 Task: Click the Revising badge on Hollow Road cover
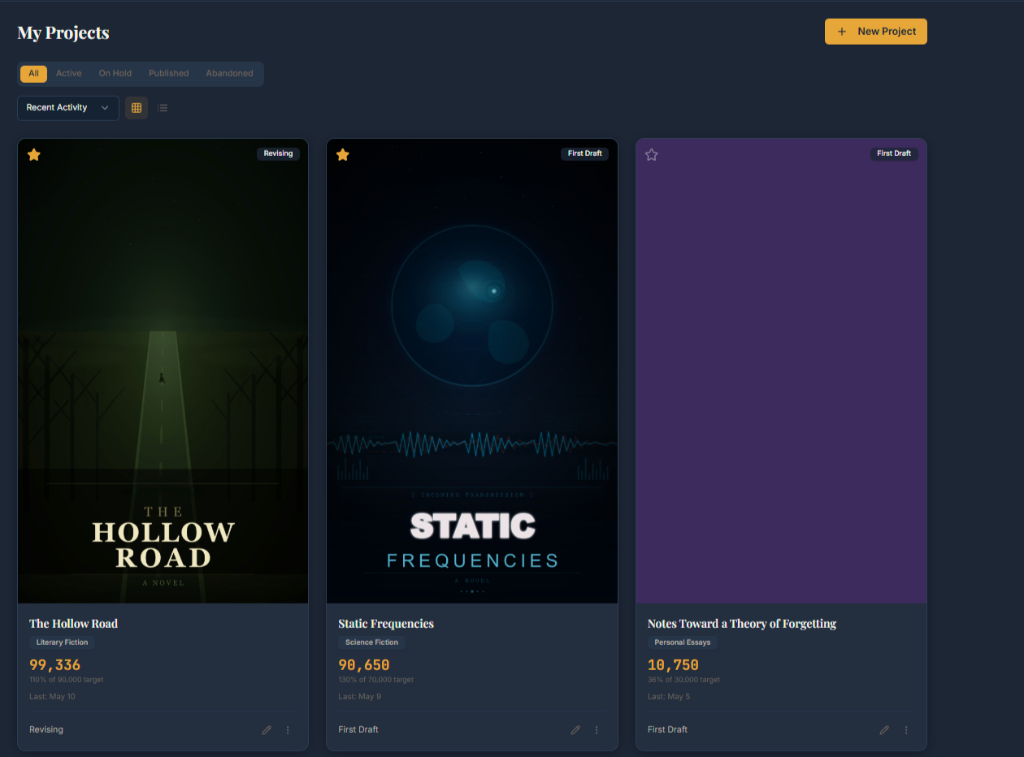[x=278, y=153]
